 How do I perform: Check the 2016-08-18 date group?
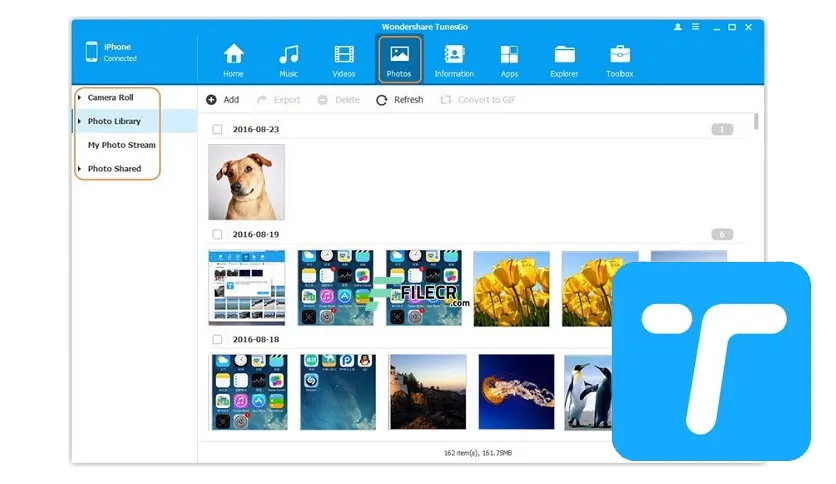coord(217,339)
